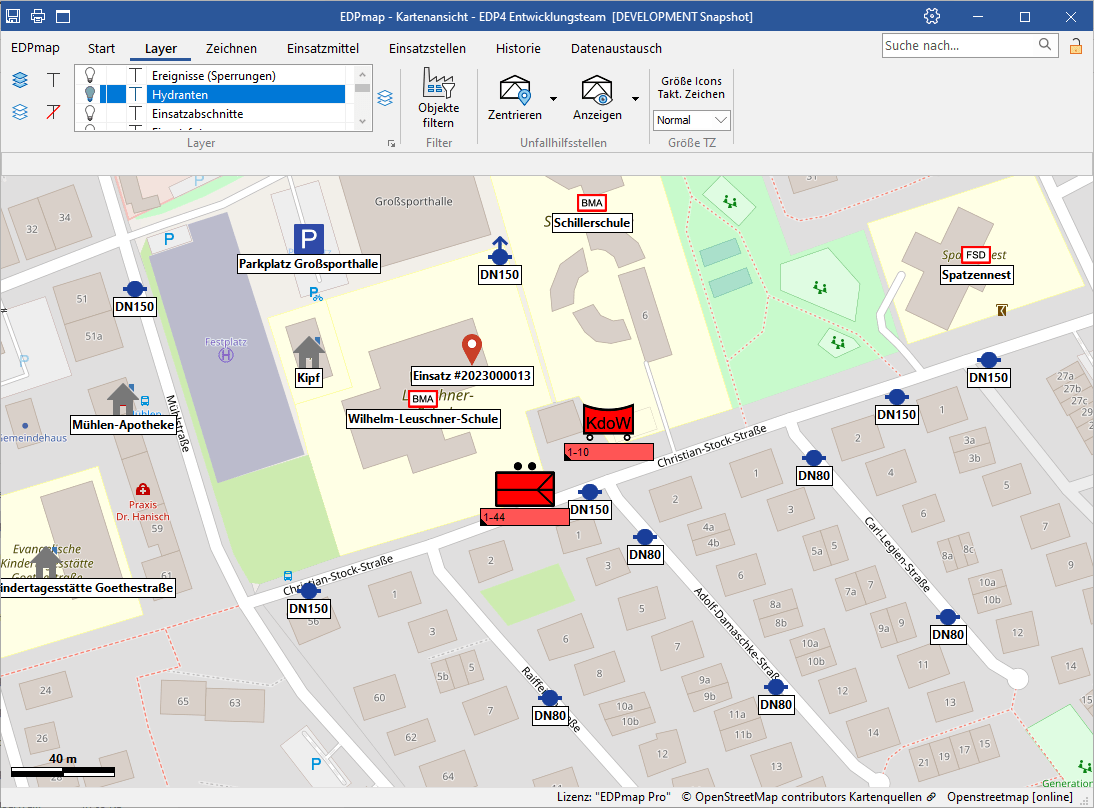Viewport: 1094px width, 808px height.
Task: Click Spatzennest label on map
Action: tap(976, 275)
